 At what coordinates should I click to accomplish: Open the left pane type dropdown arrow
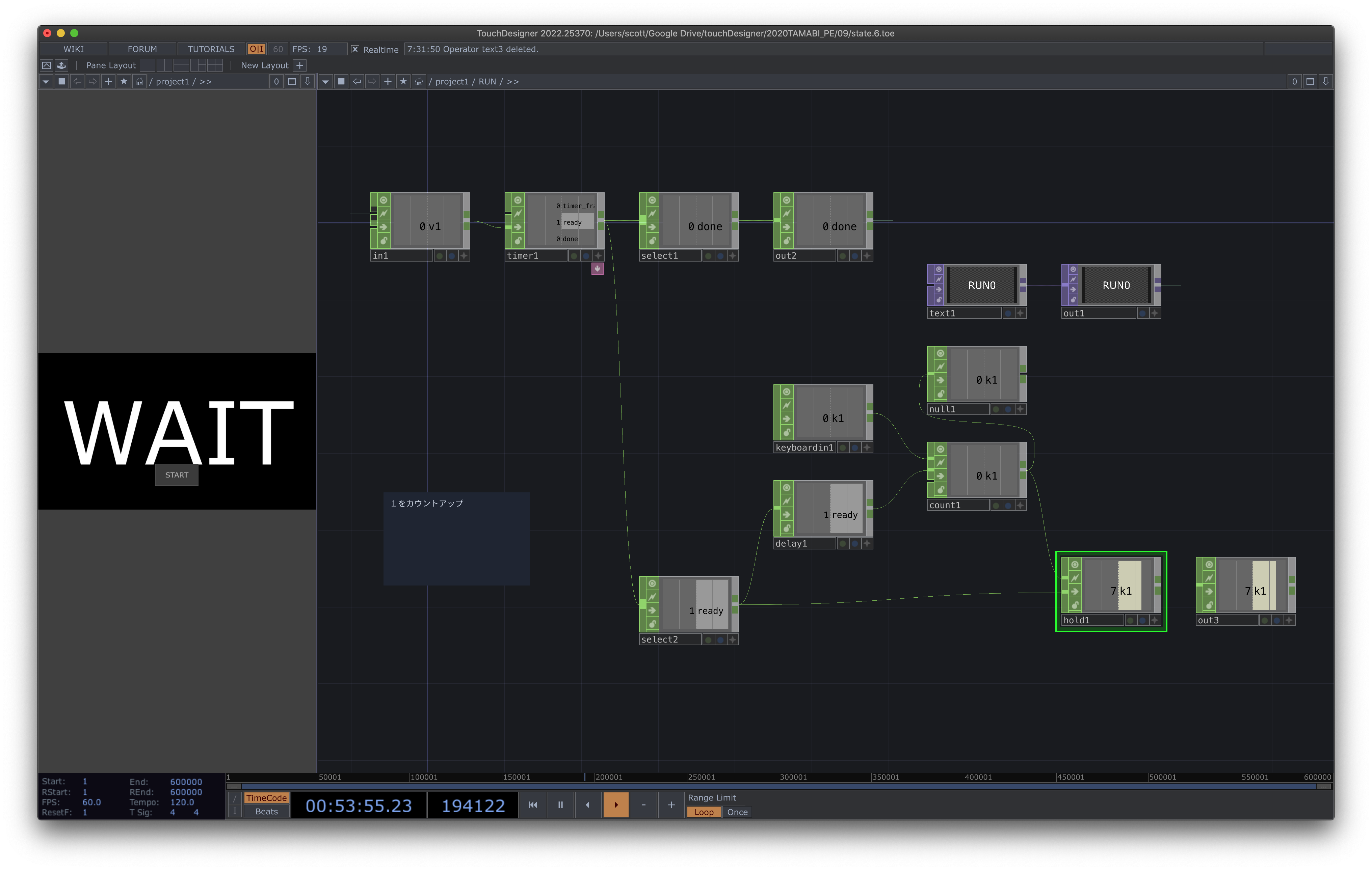coord(46,81)
